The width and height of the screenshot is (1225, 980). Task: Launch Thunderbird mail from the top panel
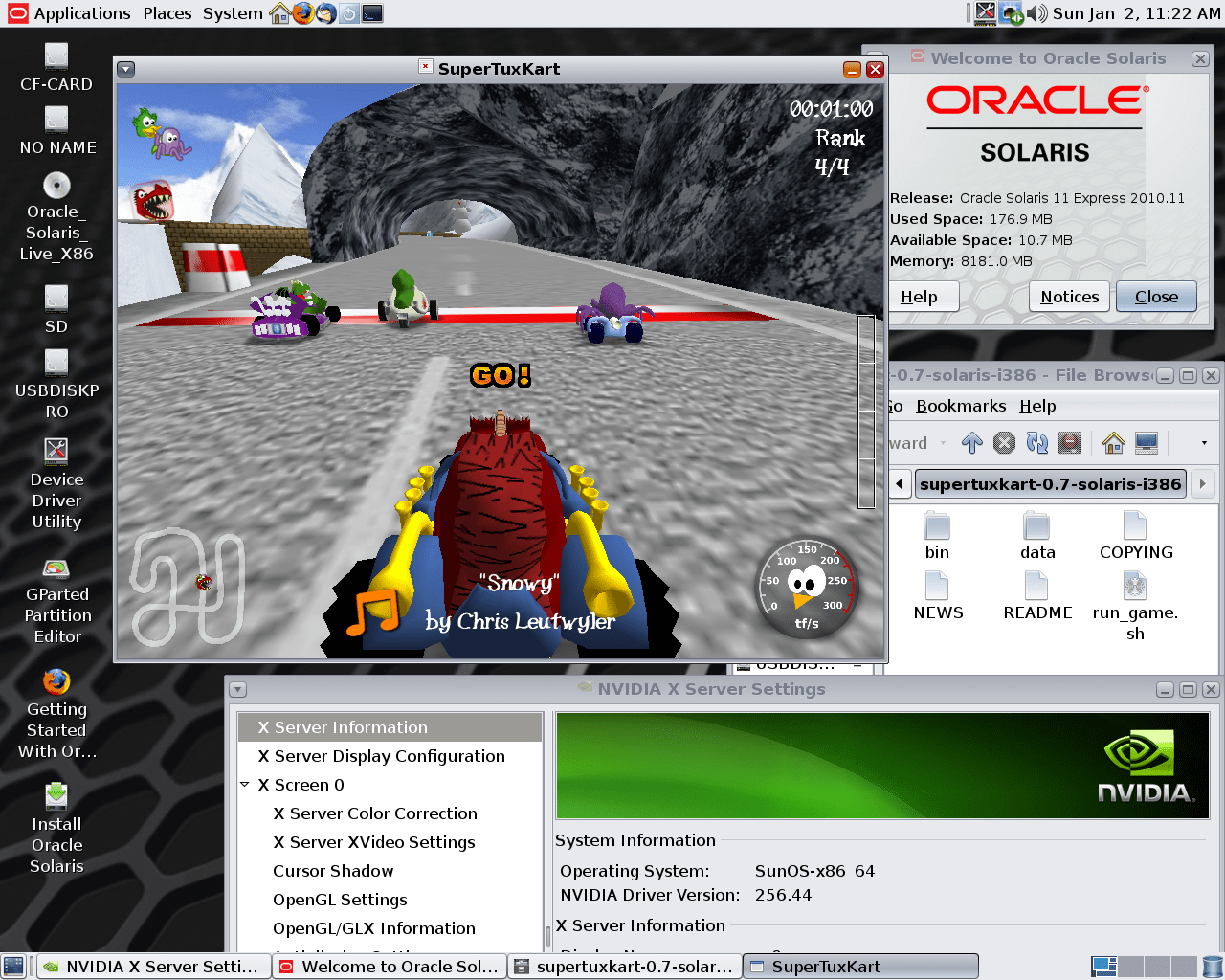pyautogui.click(x=326, y=13)
